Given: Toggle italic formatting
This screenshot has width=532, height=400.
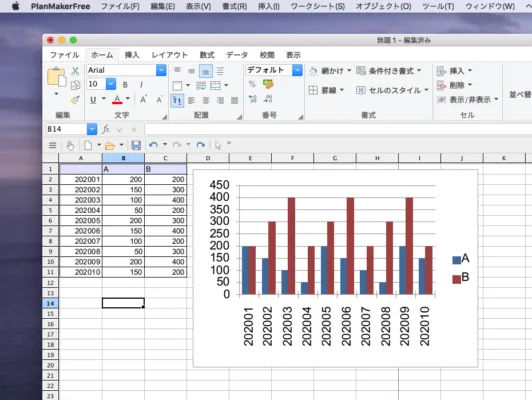Looking at the screenshot, I should [x=141, y=85].
